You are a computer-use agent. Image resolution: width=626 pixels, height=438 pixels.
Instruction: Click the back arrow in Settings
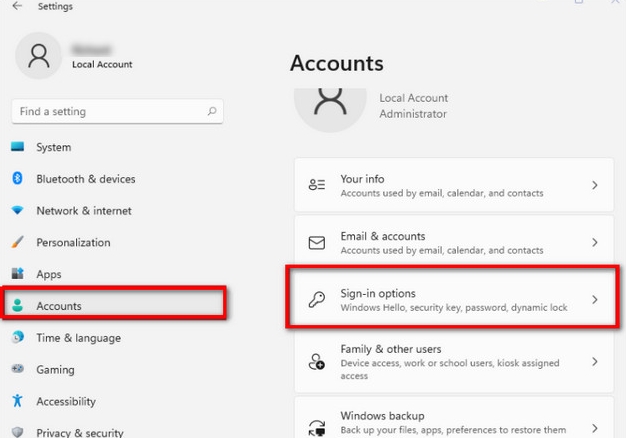(17, 6)
